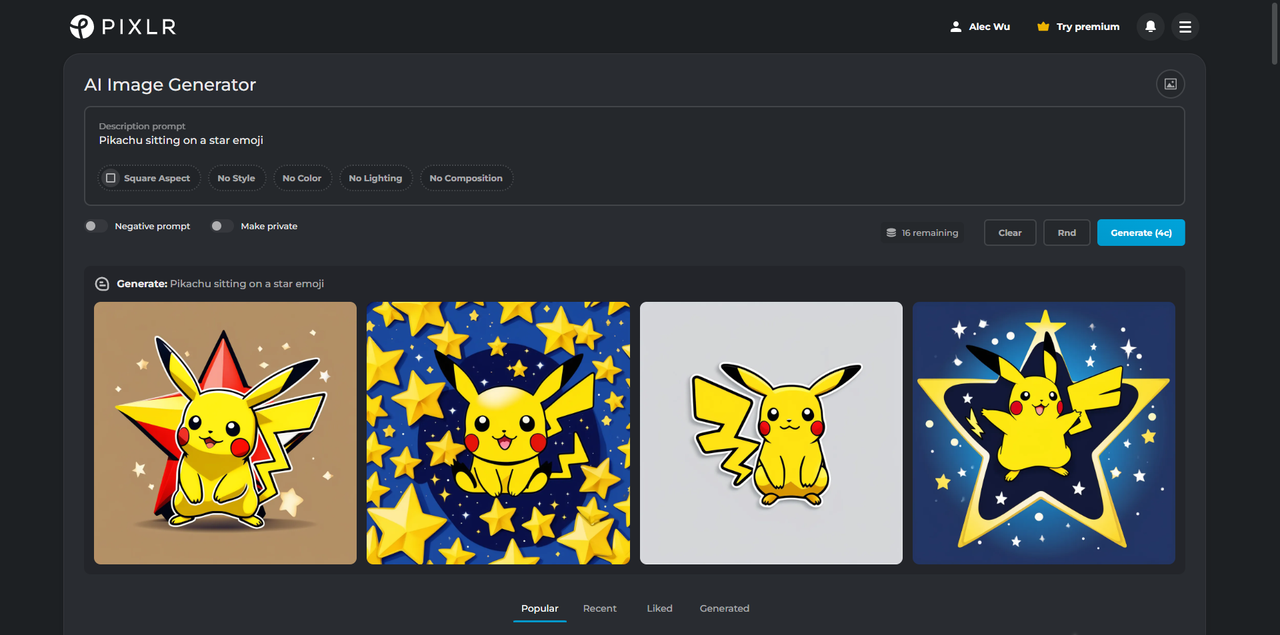
Task: Click the round icon beside Generate label
Action: 101,284
